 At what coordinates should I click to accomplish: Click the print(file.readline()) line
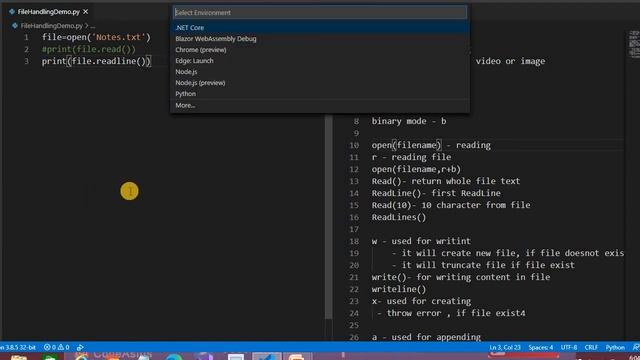coord(96,61)
